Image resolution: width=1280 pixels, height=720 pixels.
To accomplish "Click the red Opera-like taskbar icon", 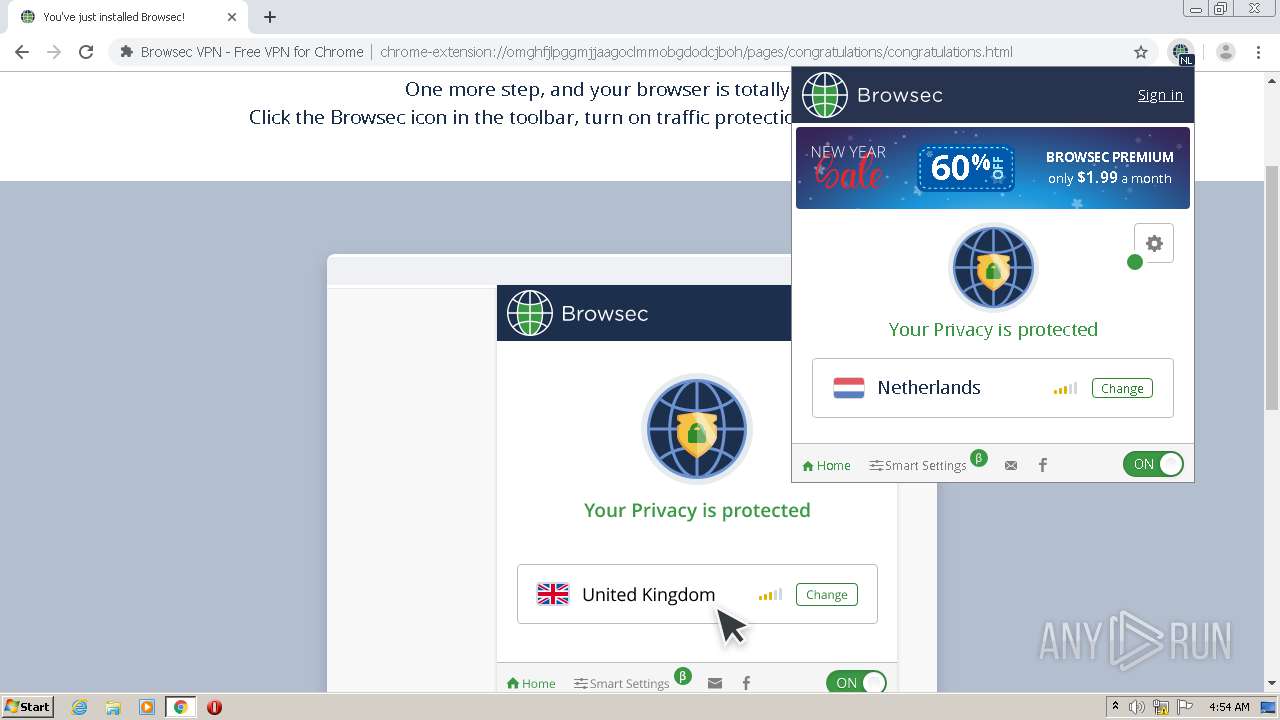I will 214,707.
